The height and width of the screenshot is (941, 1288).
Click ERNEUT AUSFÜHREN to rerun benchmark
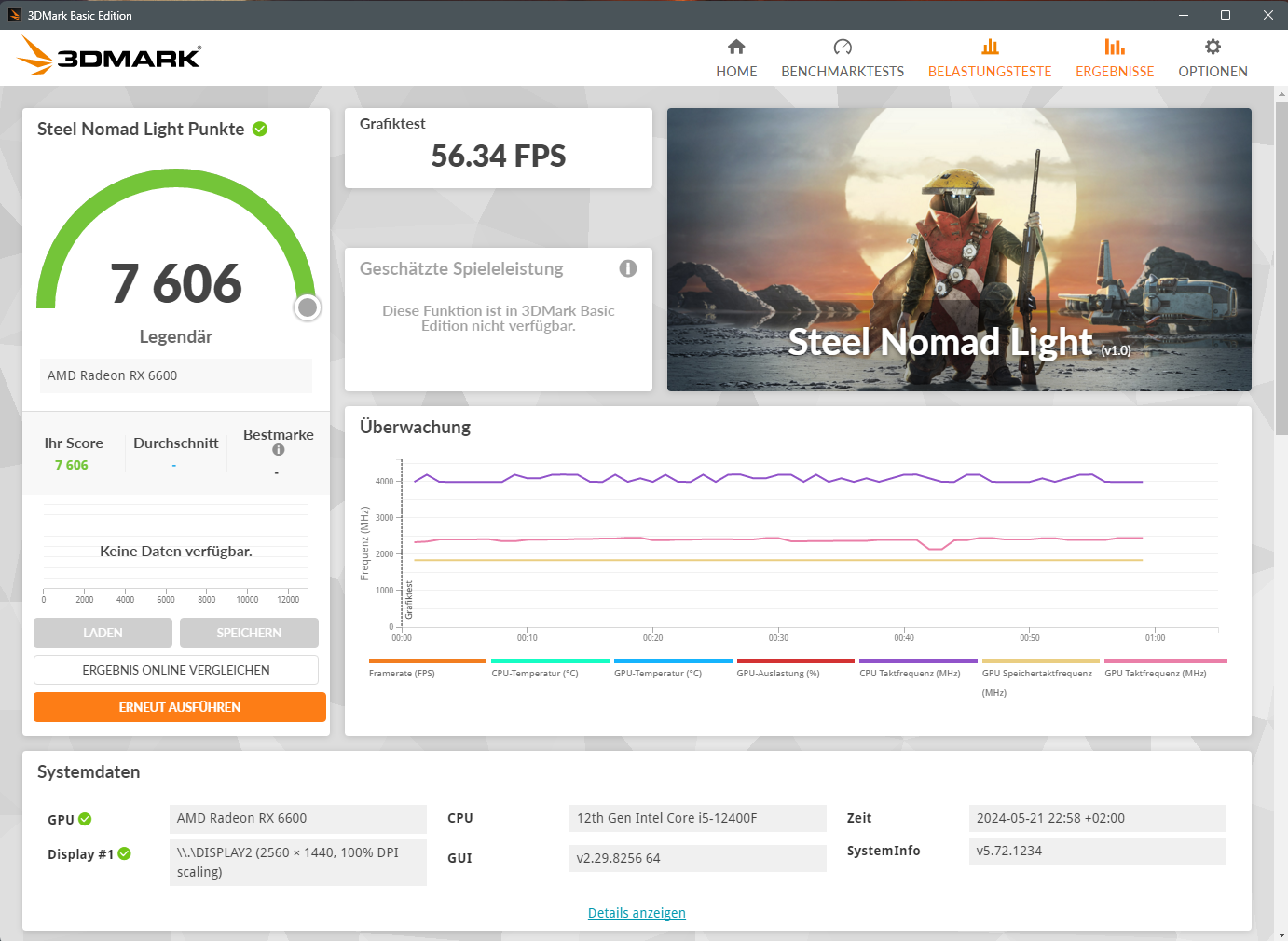(x=180, y=707)
